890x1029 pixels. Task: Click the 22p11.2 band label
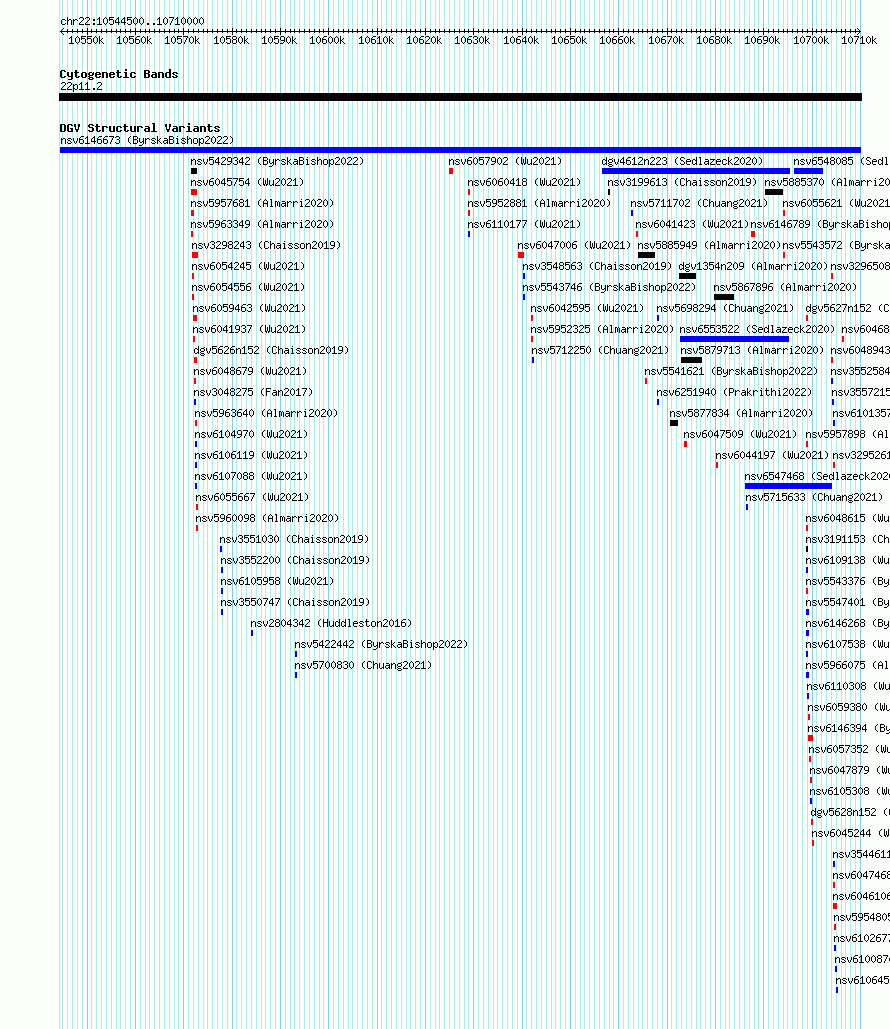click(81, 86)
